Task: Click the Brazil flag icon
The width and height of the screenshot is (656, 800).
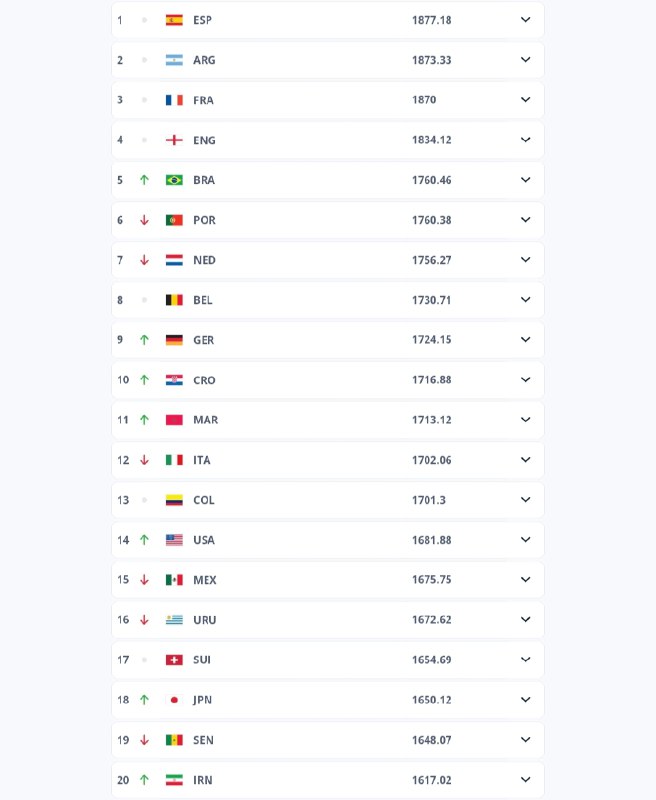Action: 174,180
